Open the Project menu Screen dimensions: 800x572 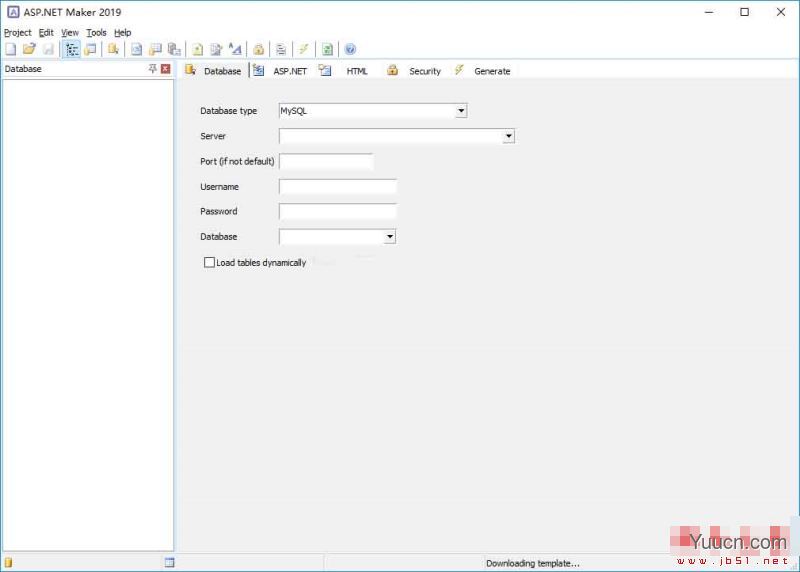[x=17, y=33]
